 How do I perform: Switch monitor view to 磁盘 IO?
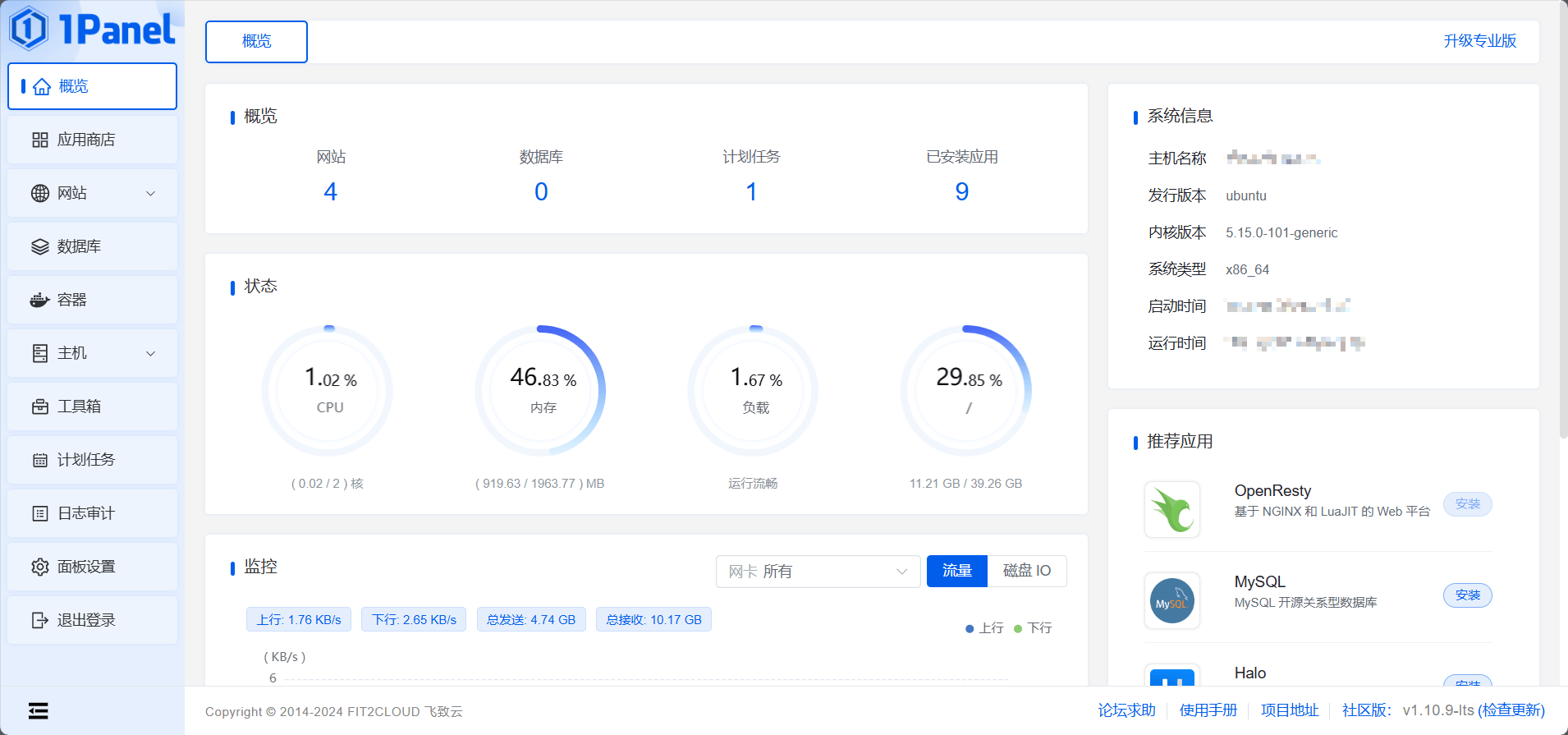click(1026, 571)
